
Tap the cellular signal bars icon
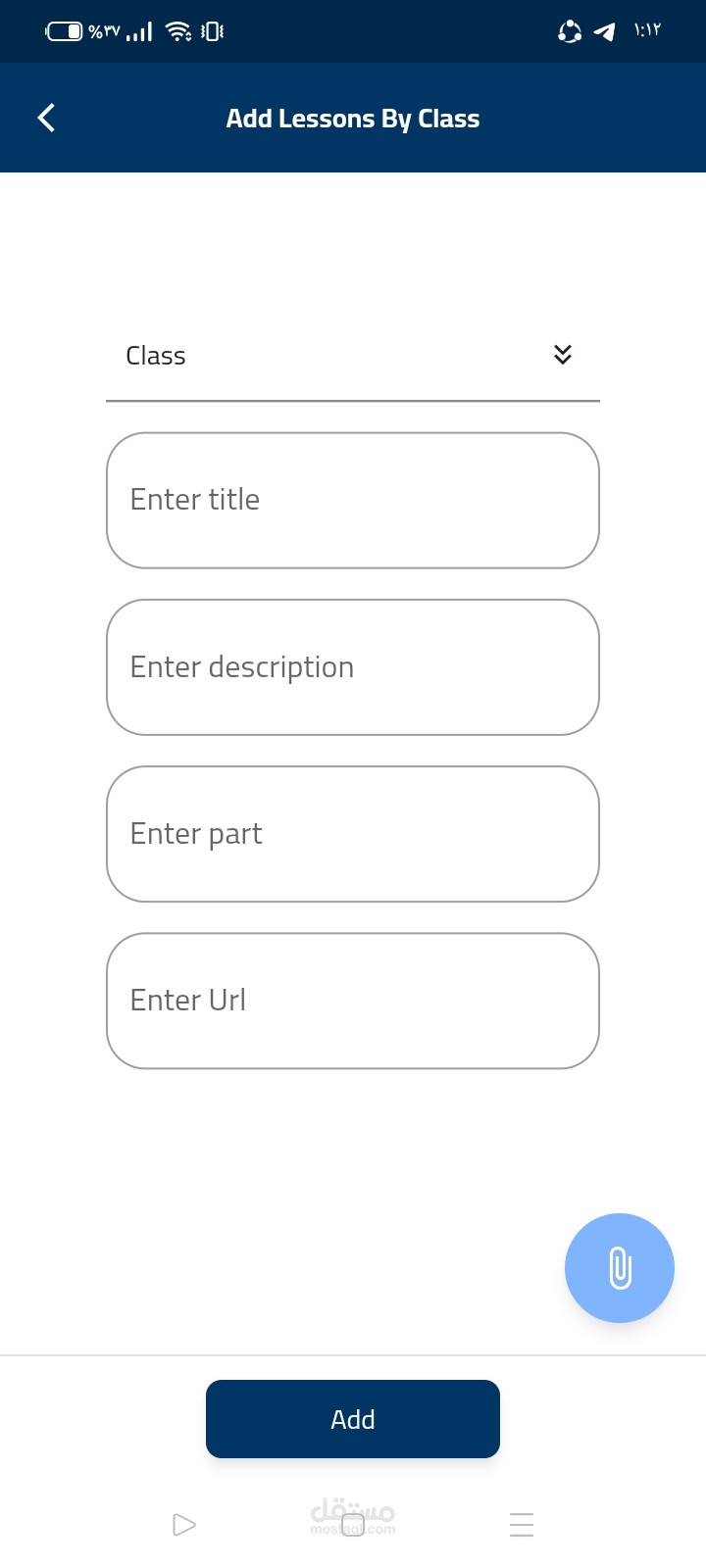point(139,32)
